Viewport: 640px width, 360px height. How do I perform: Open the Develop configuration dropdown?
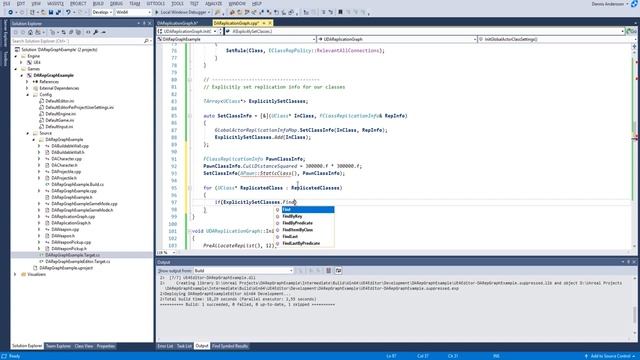click(102, 12)
